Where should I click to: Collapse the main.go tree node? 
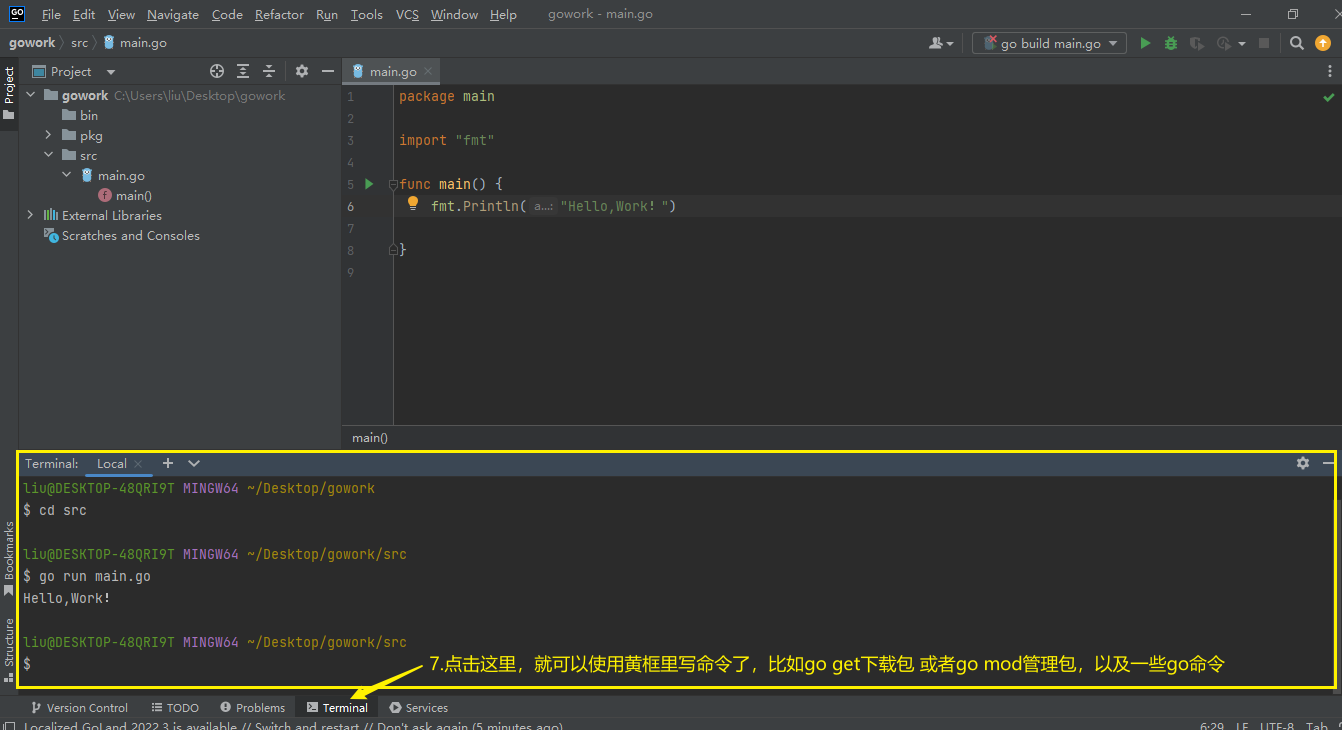tap(66, 175)
